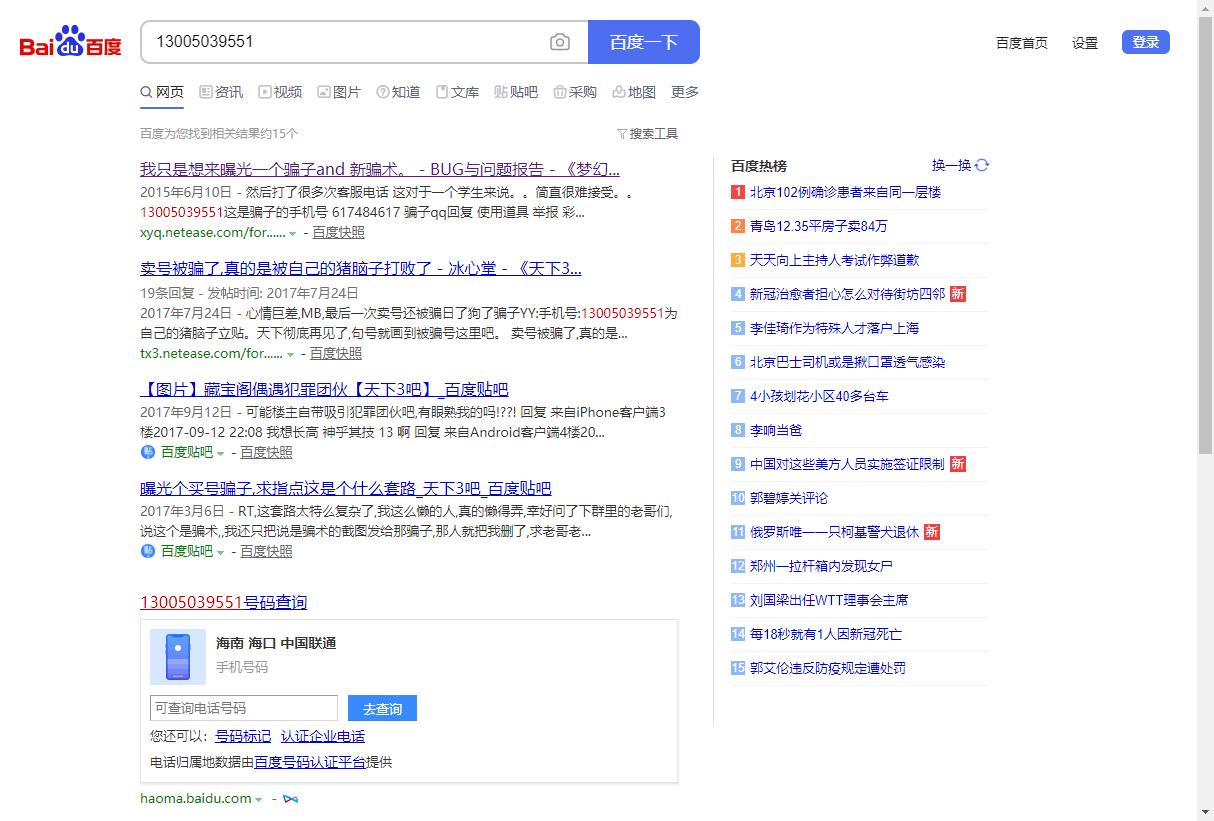This screenshot has height=821, width=1214.
Task: Open hot topic 李响当爸
Action: (x=776, y=430)
